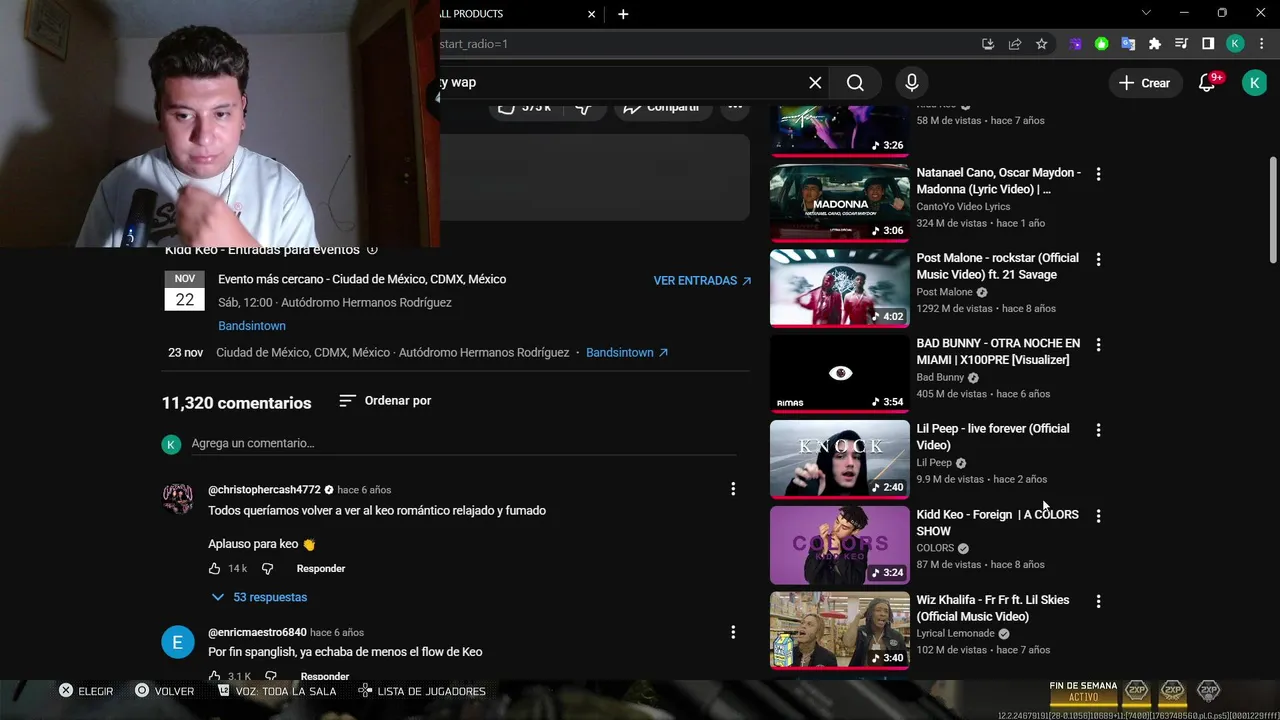Close the ALL PRODUCTS browser tab
The height and width of the screenshot is (720, 1280).
[x=591, y=14]
